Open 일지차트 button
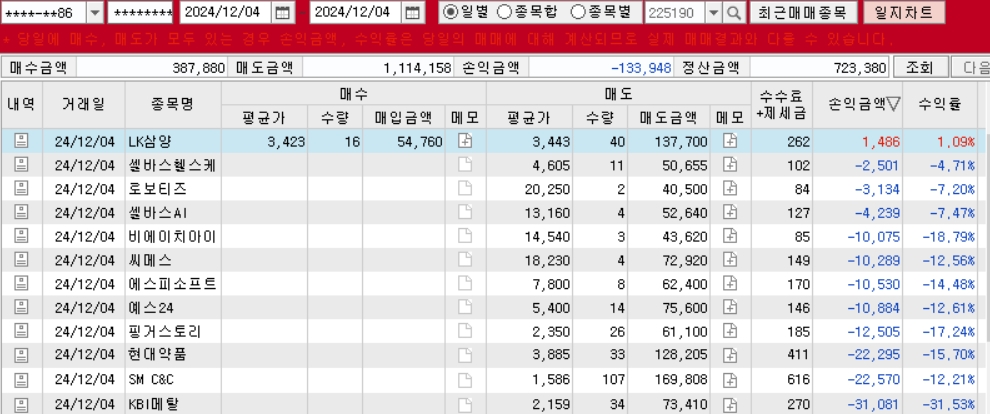 pos(904,12)
